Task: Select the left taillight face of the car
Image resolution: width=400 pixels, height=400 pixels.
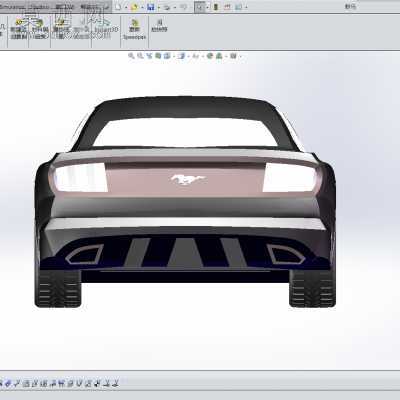Action: pyautogui.click(x=81, y=178)
